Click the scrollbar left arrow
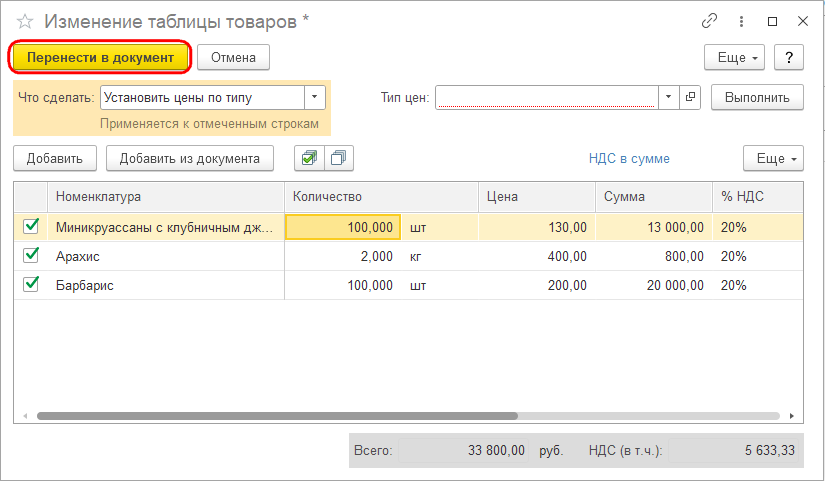Screen dimensions: 825x481 25,416
